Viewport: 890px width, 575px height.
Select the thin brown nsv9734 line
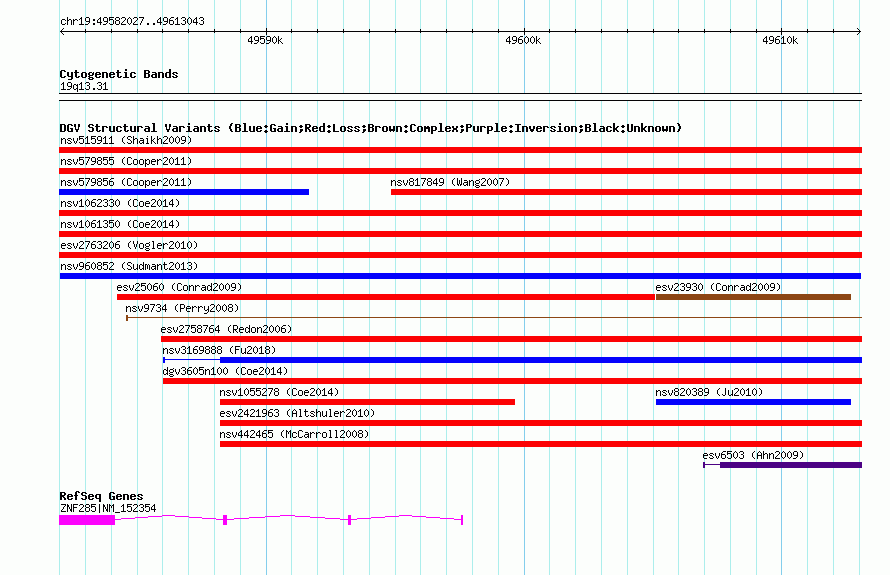coord(494,318)
